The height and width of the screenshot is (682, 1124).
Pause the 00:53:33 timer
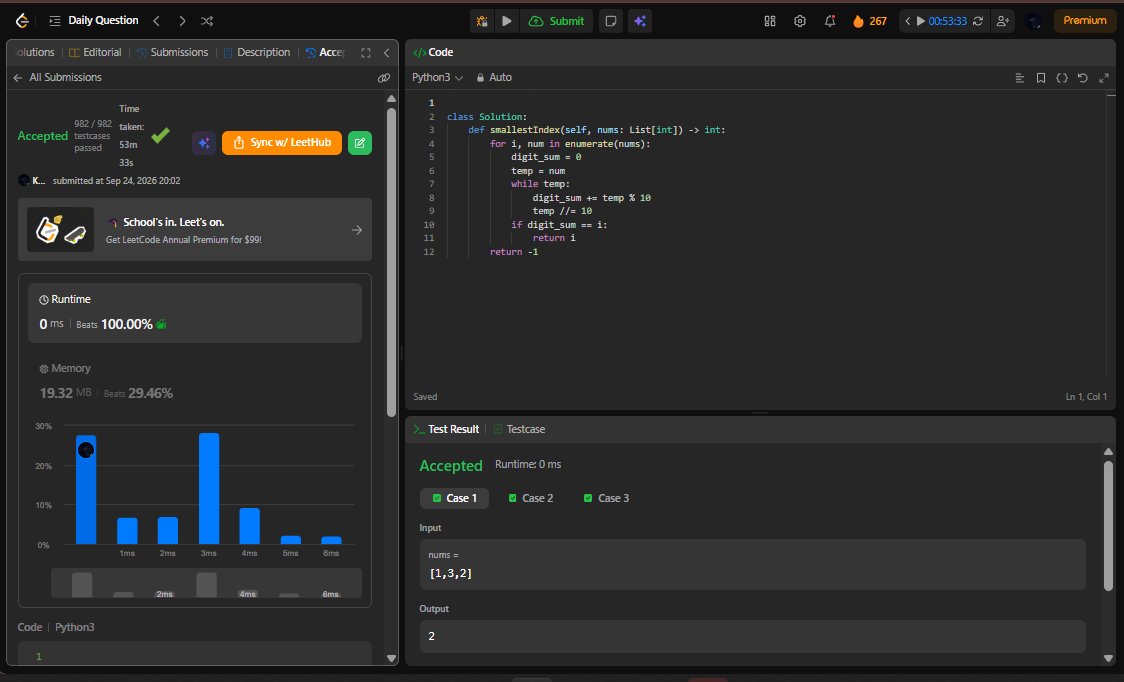click(921, 21)
